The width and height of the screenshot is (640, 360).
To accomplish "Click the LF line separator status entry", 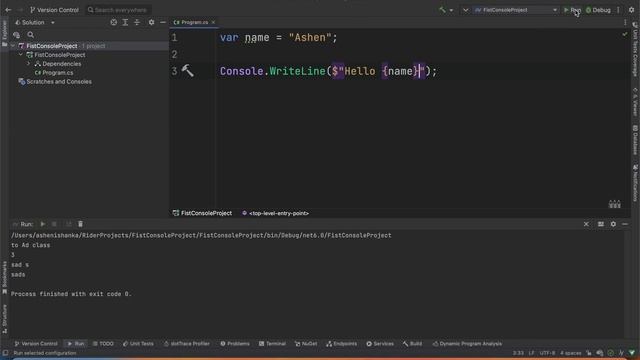I will [531, 353].
